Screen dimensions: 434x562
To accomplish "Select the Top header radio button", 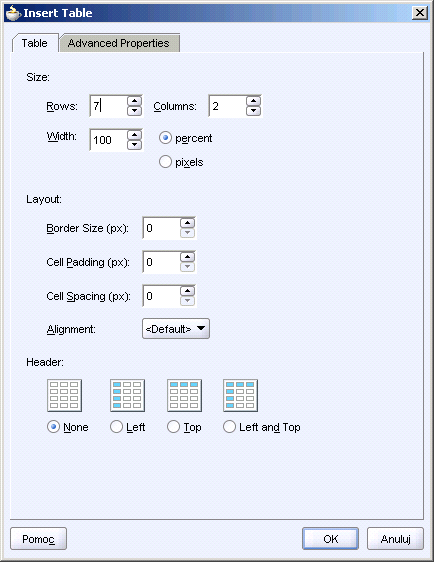I will click(x=173, y=427).
